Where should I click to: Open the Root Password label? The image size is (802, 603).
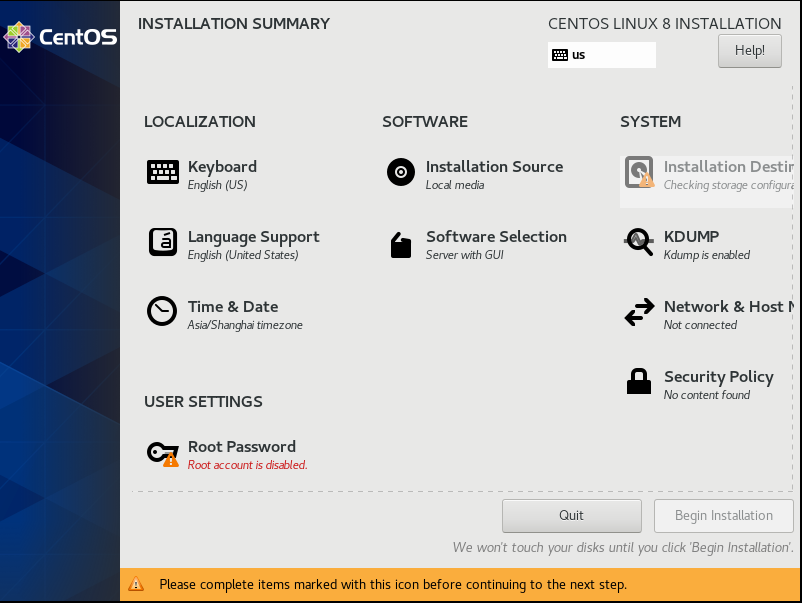tap(241, 446)
